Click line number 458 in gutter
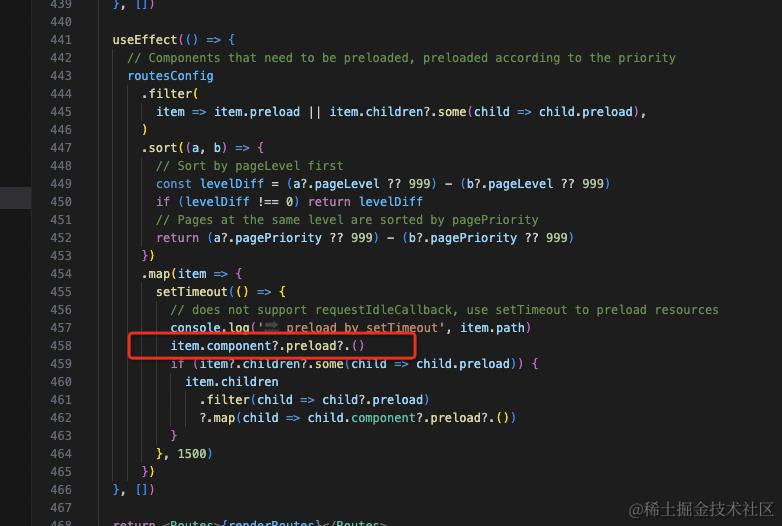782x526 pixels. point(61,346)
